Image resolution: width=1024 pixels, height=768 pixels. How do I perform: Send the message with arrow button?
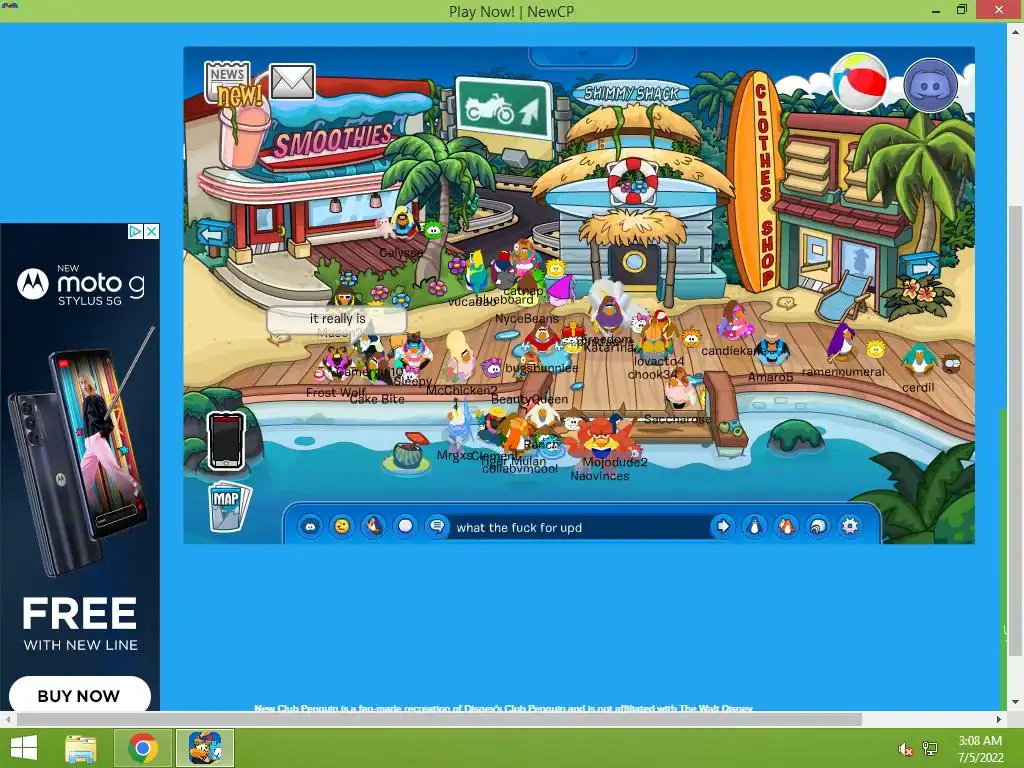722,526
